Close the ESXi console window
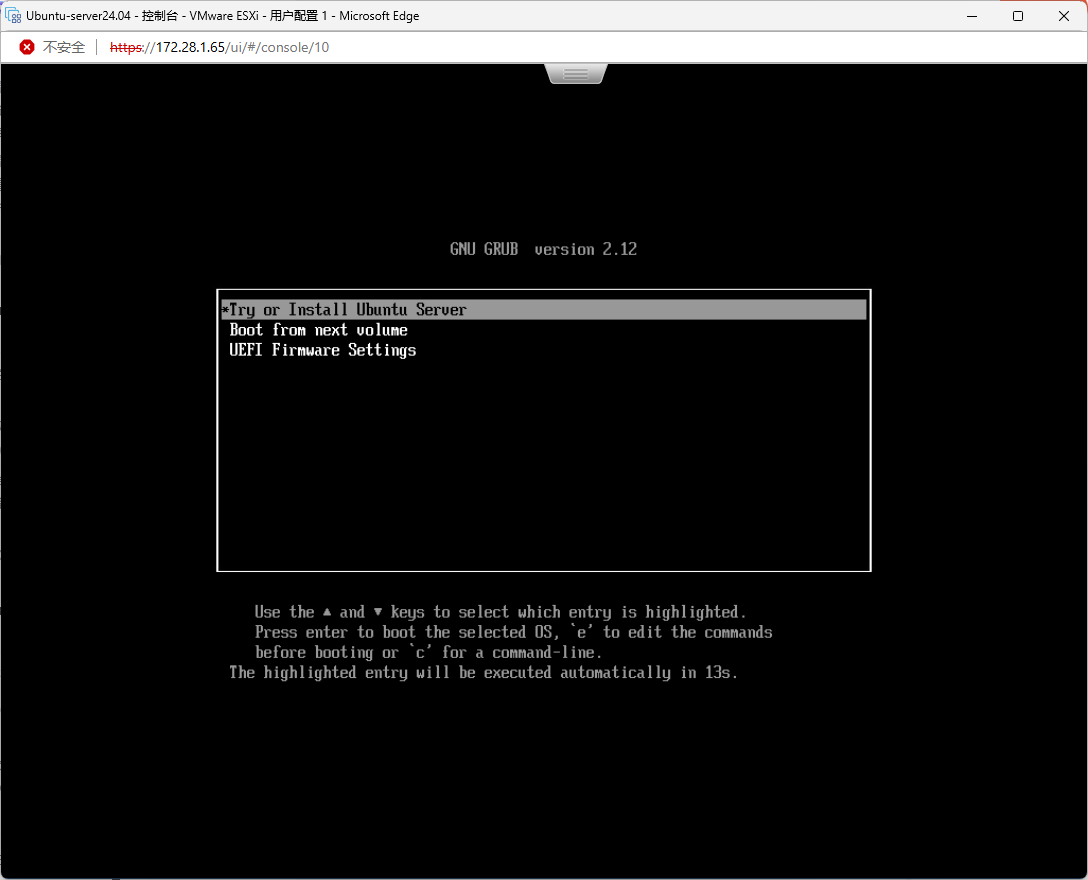This screenshot has height=880, width=1088. (1063, 16)
